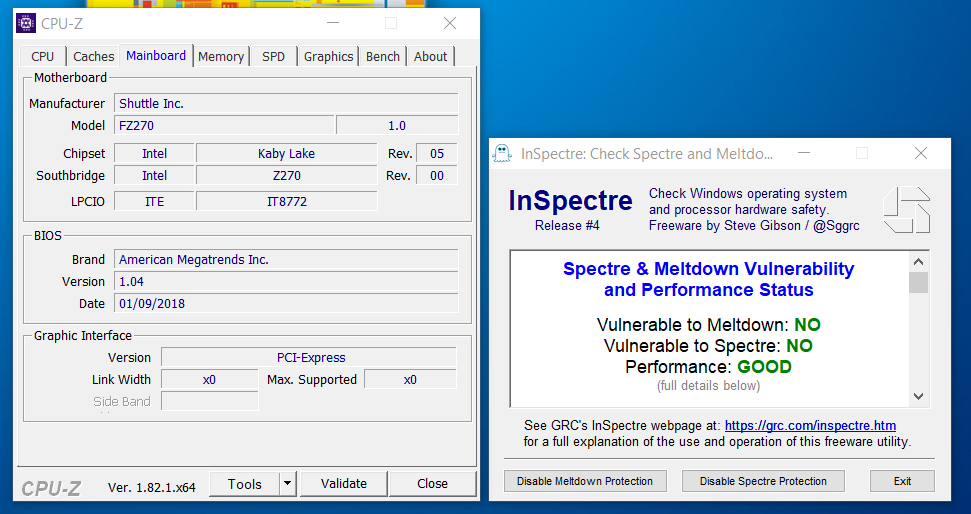Click the empty Side Band field

coord(209,401)
